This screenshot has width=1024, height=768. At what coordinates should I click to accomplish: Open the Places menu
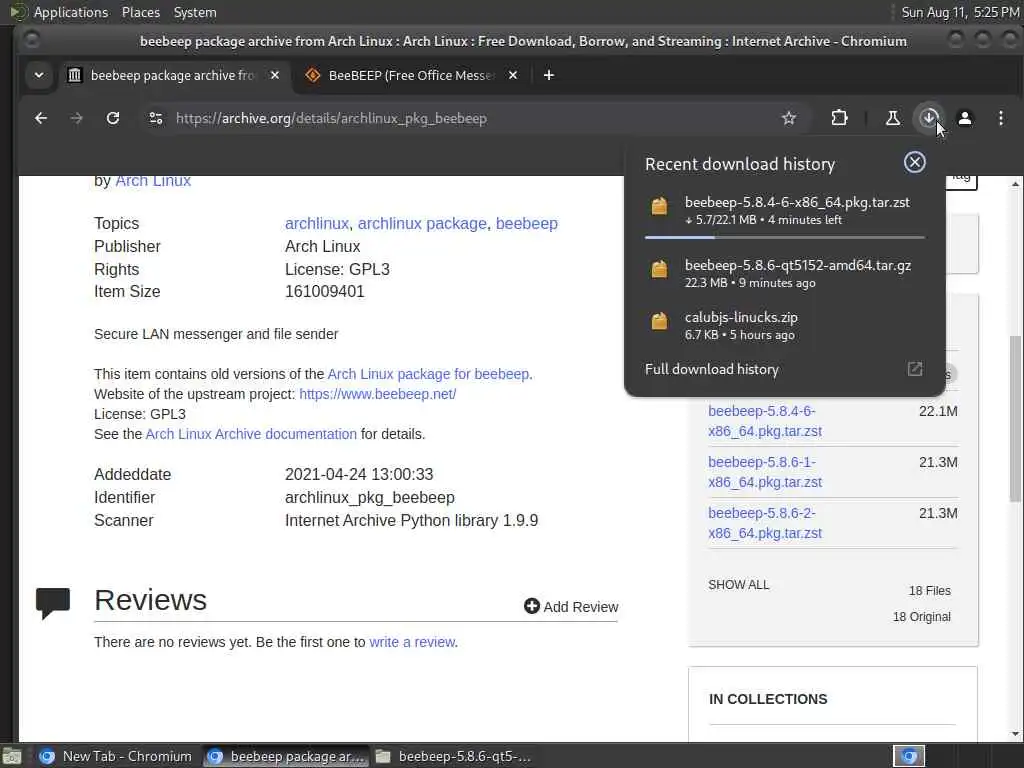click(140, 12)
